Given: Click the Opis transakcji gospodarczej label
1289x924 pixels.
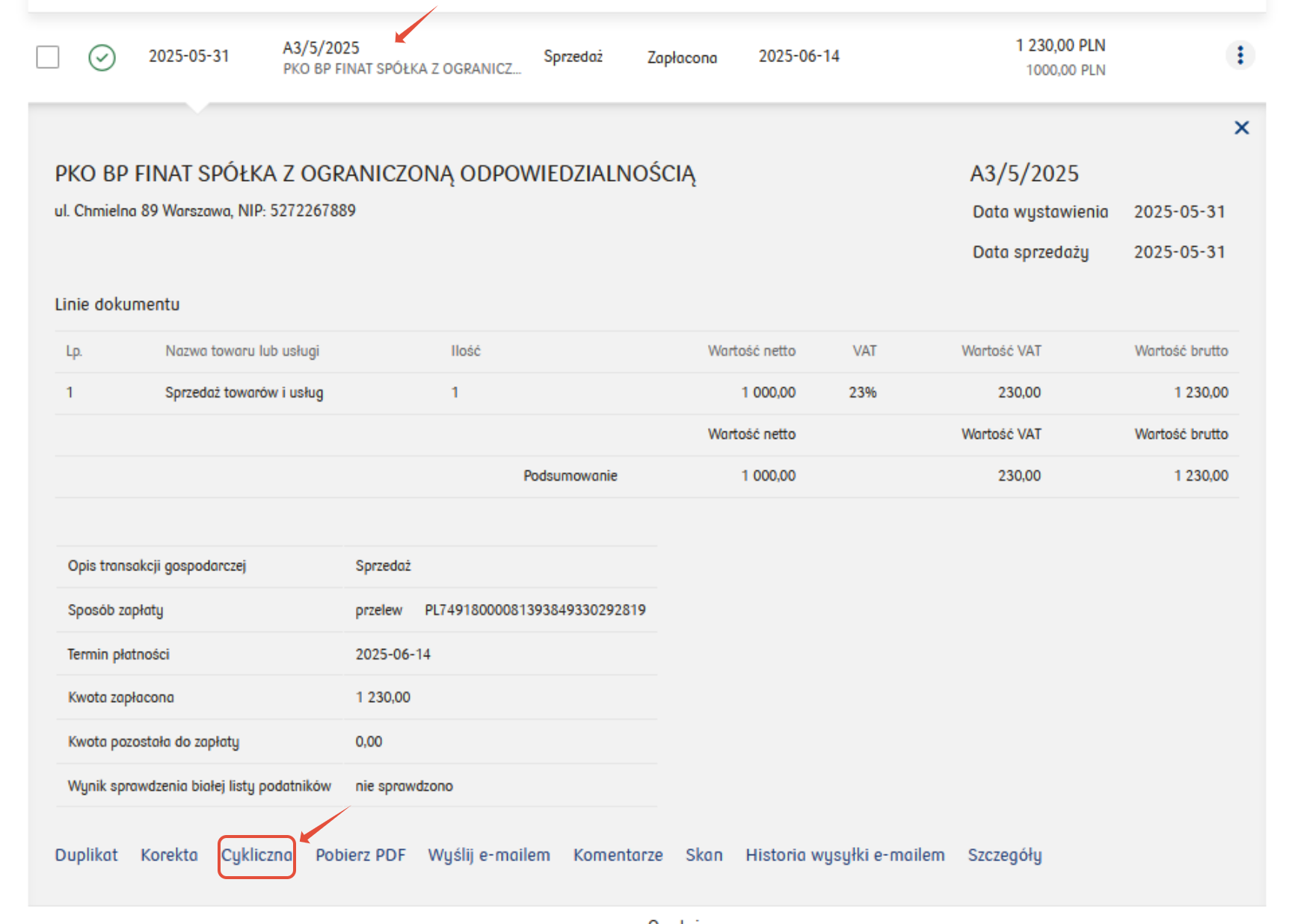Looking at the screenshot, I should 157,566.
